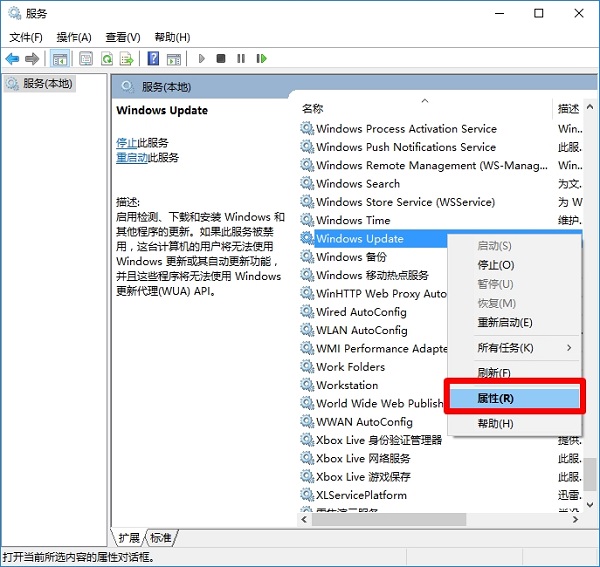The height and width of the screenshot is (567, 600).
Task: Open the Help question mark icon
Action: pos(153,59)
